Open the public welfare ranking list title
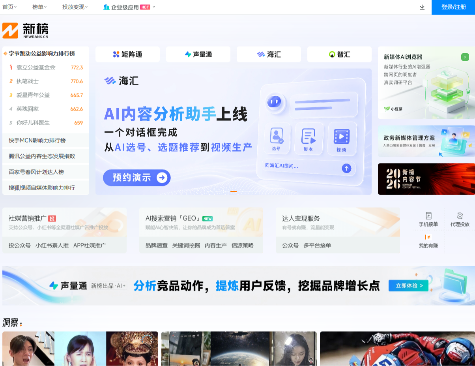The width and height of the screenshot is (475, 366). pos(42,53)
